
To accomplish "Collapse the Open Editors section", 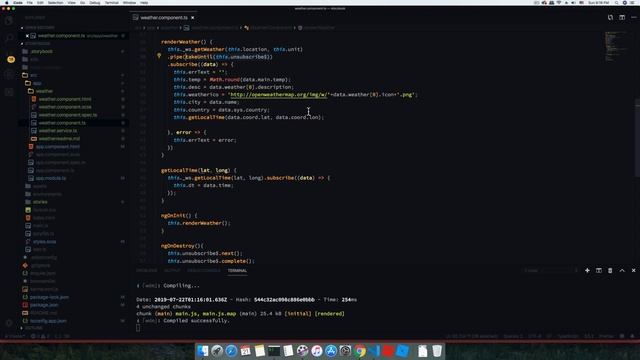I will pos(39,28).
